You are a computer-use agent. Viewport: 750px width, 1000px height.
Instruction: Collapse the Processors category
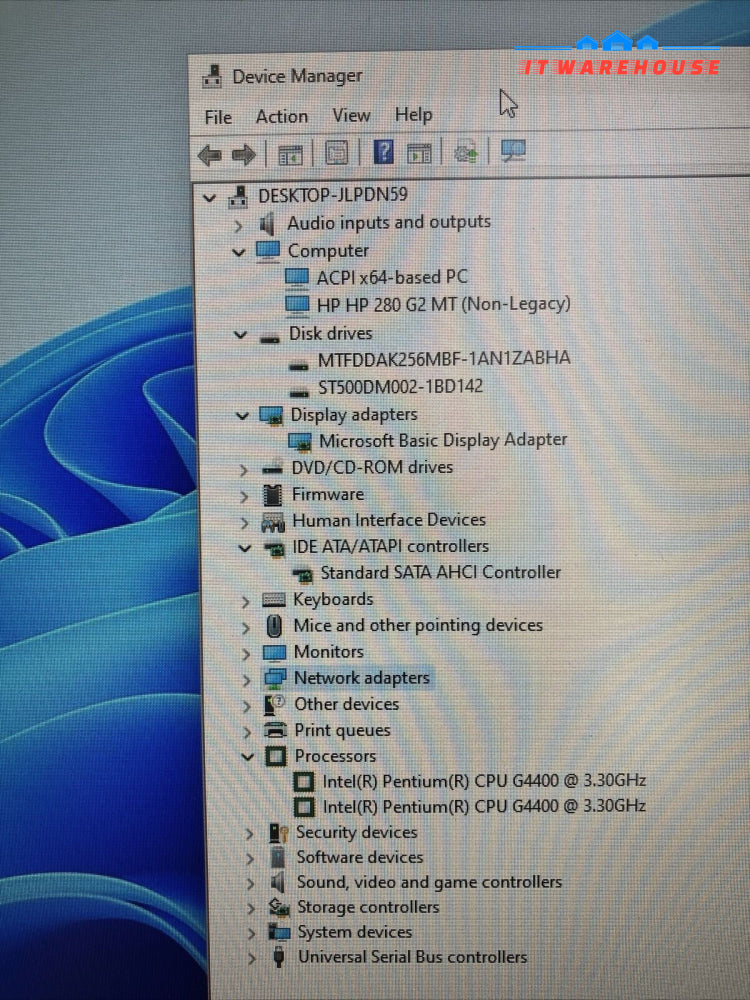[247, 758]
